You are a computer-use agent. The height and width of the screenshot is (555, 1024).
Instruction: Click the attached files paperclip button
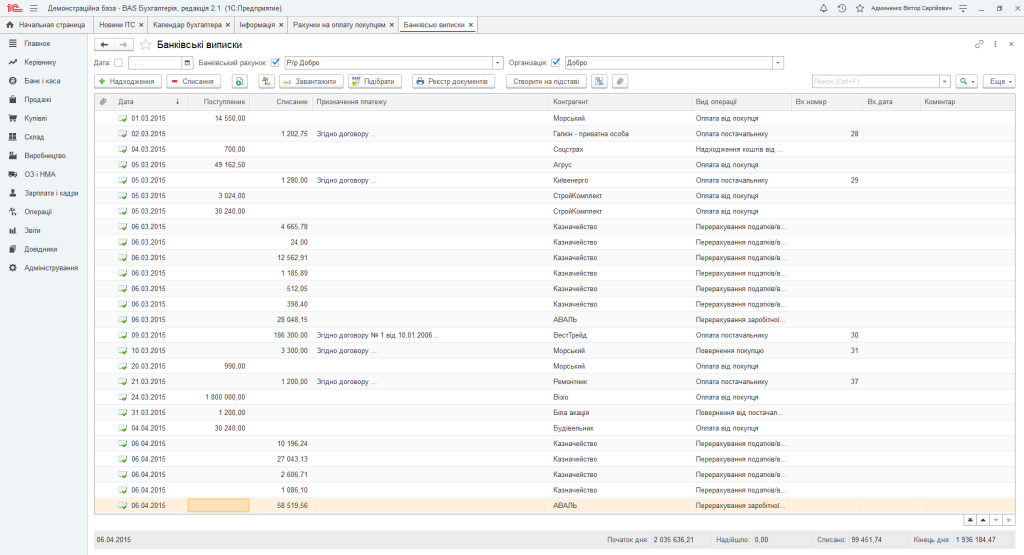click(620, 82)
